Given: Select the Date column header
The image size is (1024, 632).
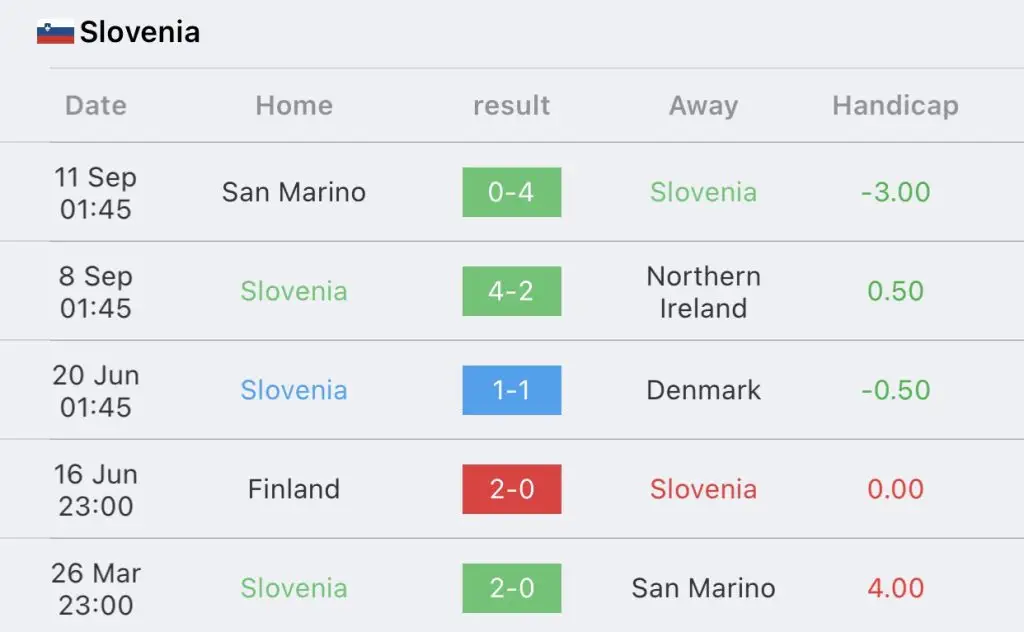Looking at the screenshot, I should (96, 105).
